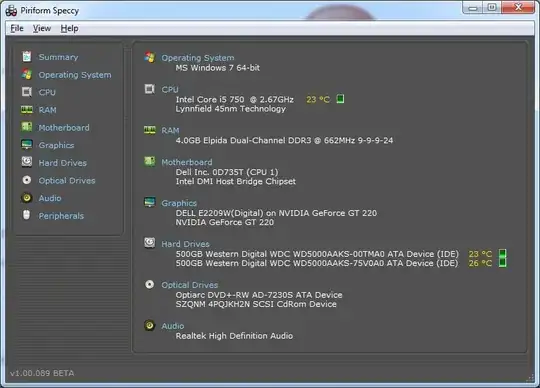The image size is (540, 388).
Task: Click the Operating System heading link in summary
Action: tap(198, 58)
